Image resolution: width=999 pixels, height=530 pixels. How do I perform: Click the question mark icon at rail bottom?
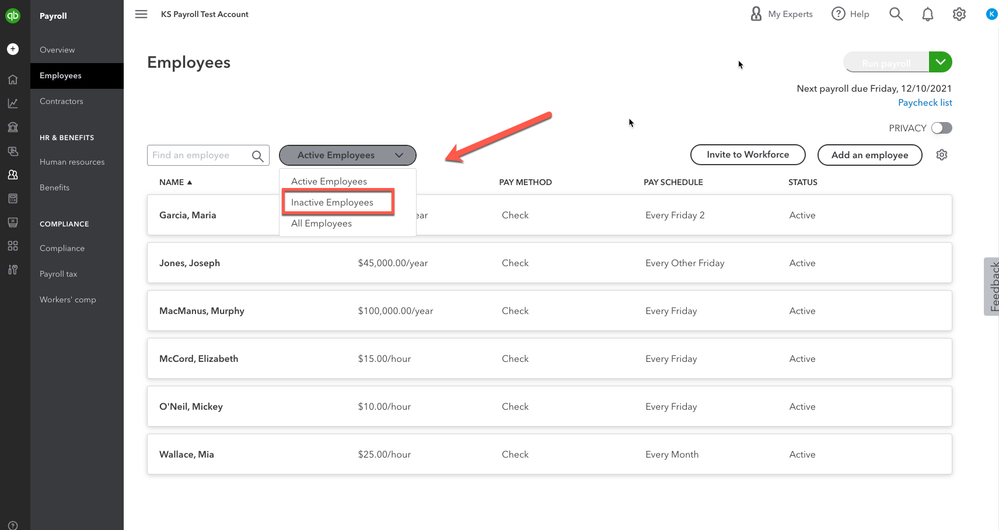point(13,526)
